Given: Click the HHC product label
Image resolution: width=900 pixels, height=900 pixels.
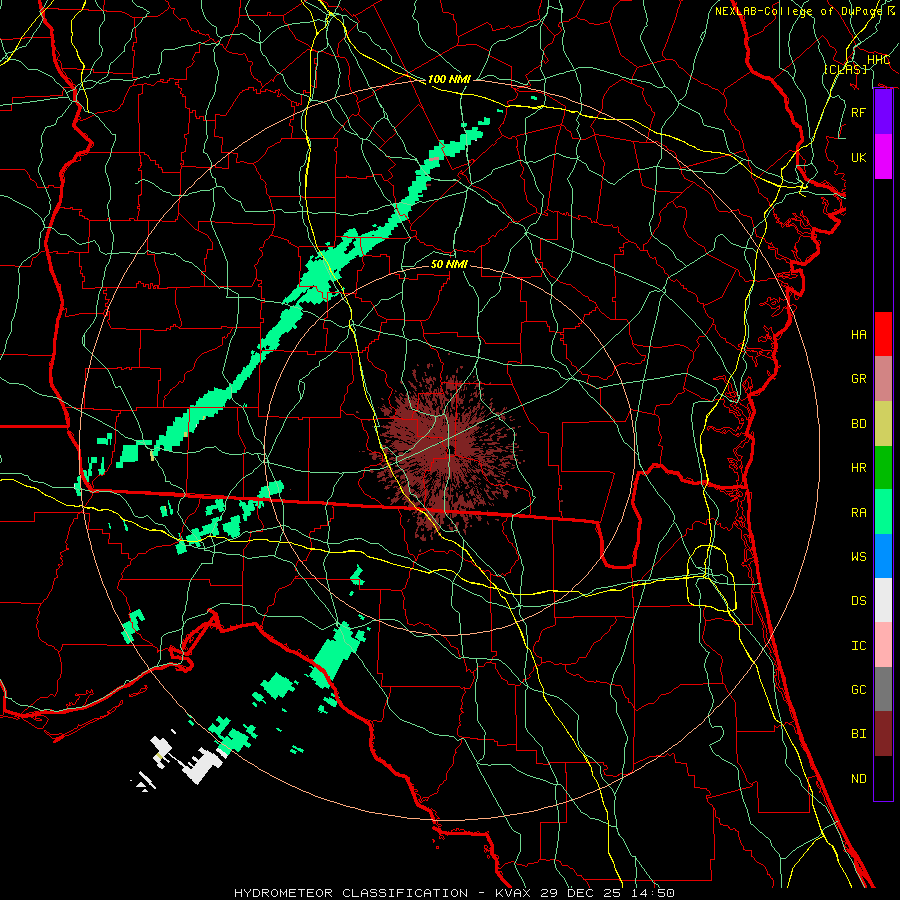Looking at the screenshot, I should pos(878,59).
